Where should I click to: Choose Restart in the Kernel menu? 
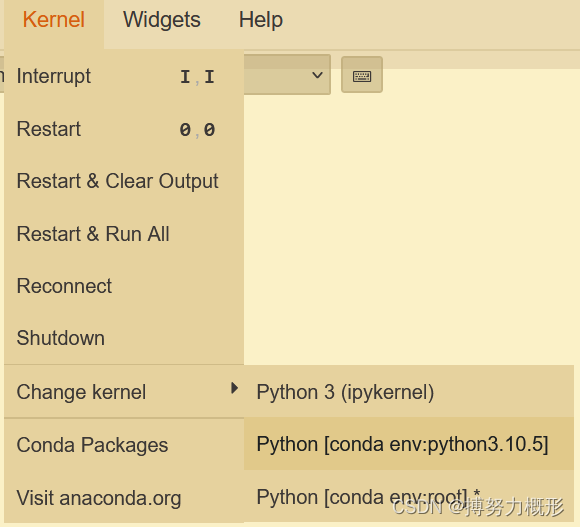pos(124,129)
